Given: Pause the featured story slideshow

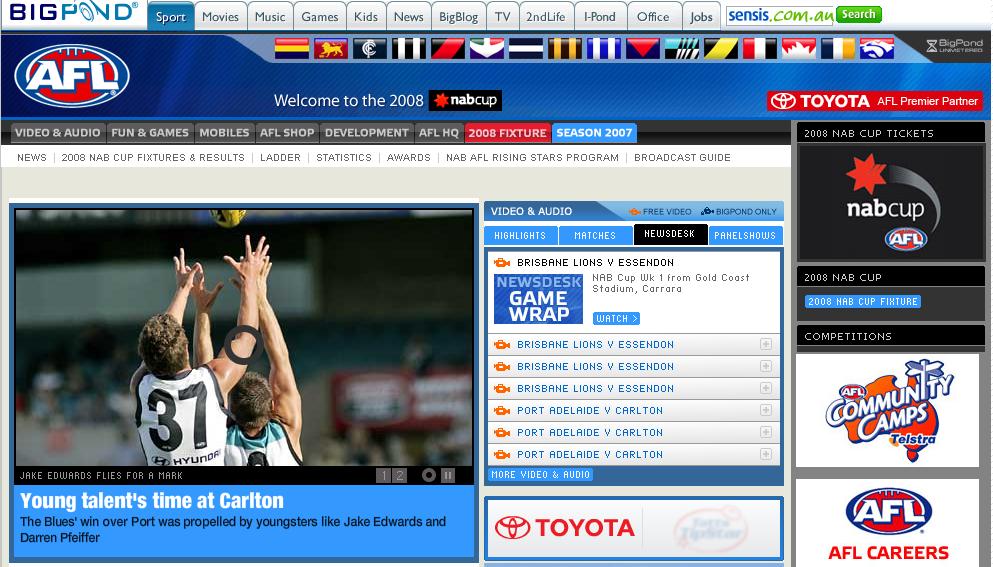Looking at the screenshot, I should tap(448, 475).
